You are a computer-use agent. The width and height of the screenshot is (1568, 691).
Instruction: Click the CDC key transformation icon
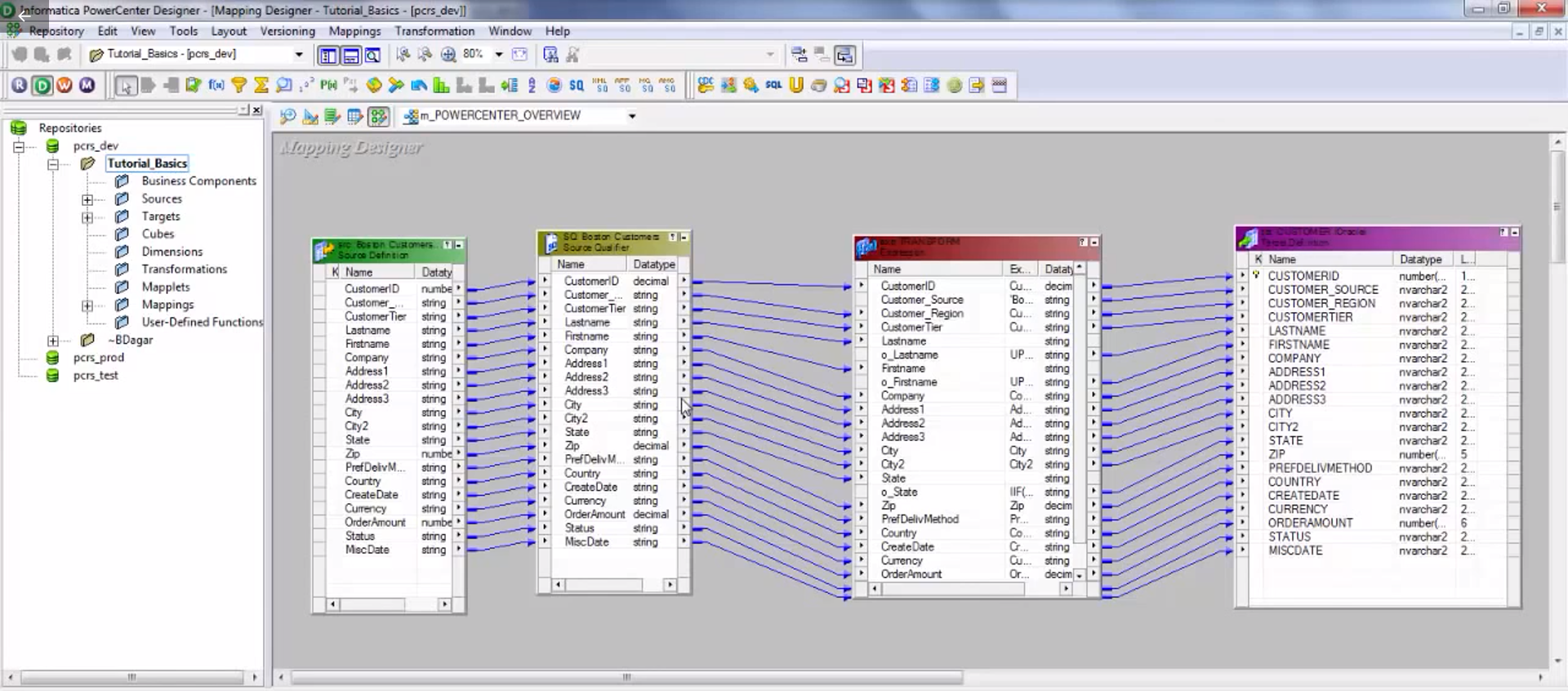pyautogui.click(x=706, y=85)
